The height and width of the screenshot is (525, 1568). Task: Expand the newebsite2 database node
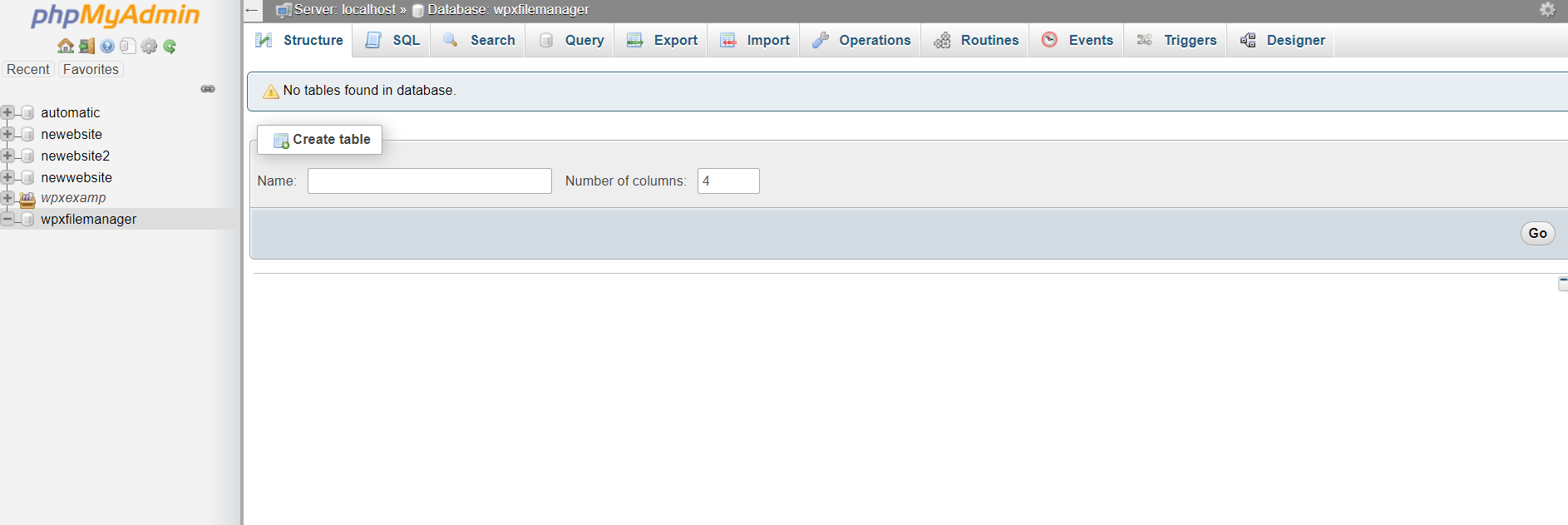7,156
